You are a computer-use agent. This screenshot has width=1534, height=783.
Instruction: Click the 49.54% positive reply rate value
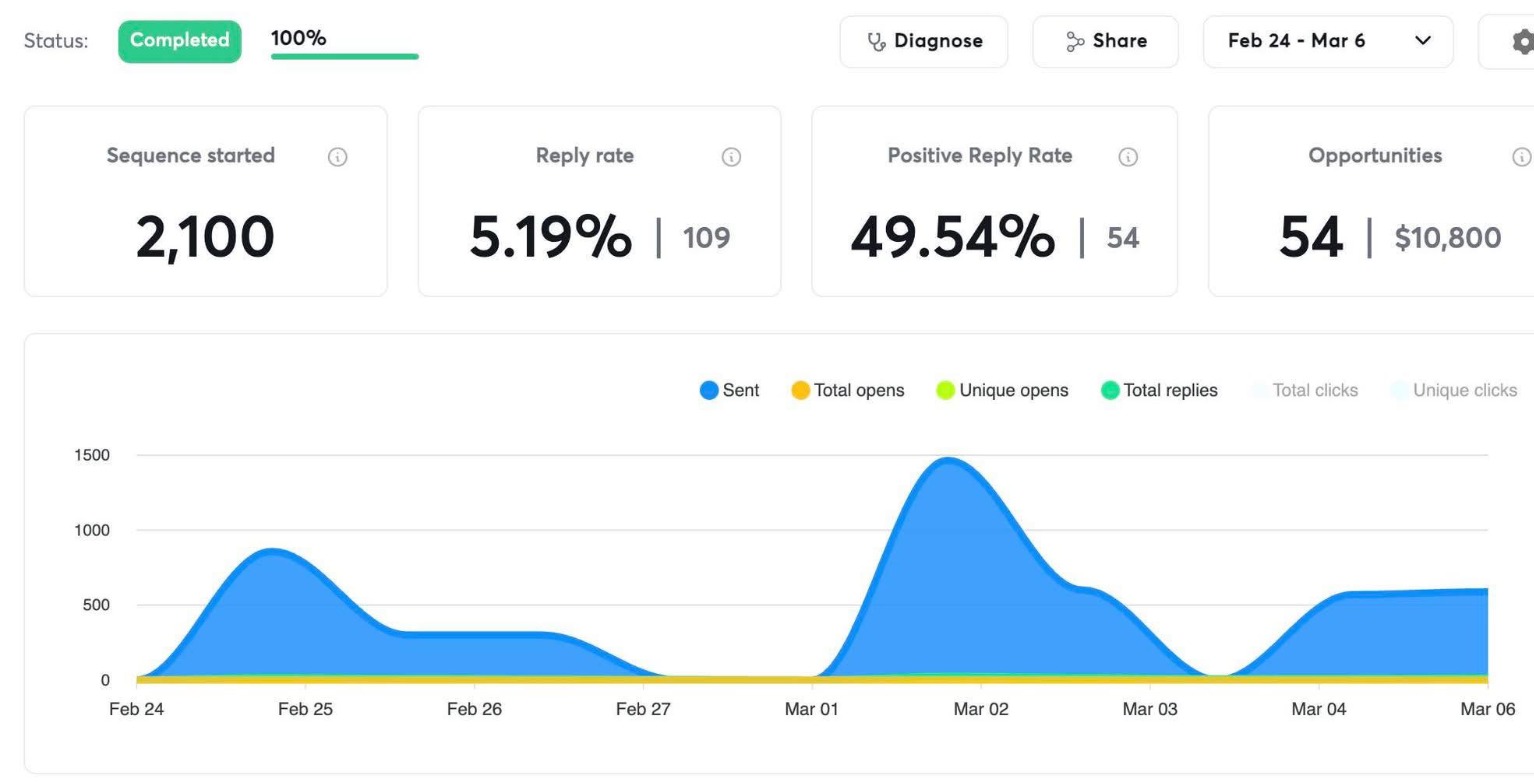point(952,237)
